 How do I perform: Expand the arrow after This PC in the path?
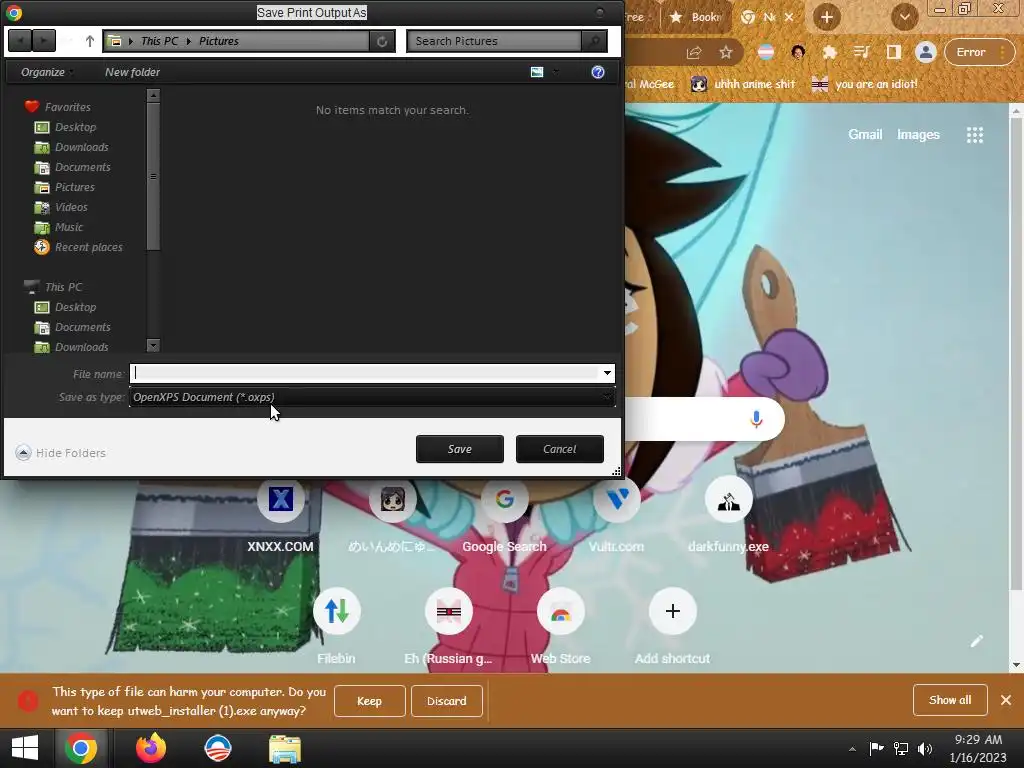pos(189,41)
